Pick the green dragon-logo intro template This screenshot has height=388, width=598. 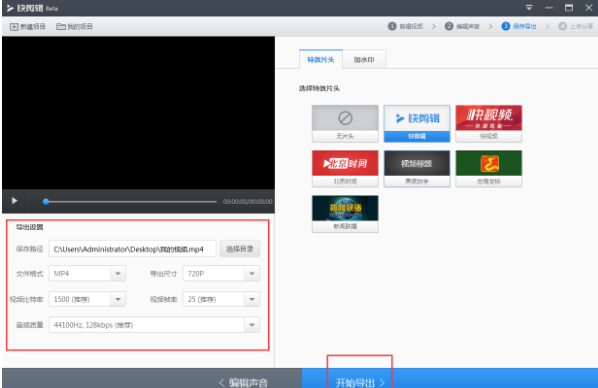489,169
